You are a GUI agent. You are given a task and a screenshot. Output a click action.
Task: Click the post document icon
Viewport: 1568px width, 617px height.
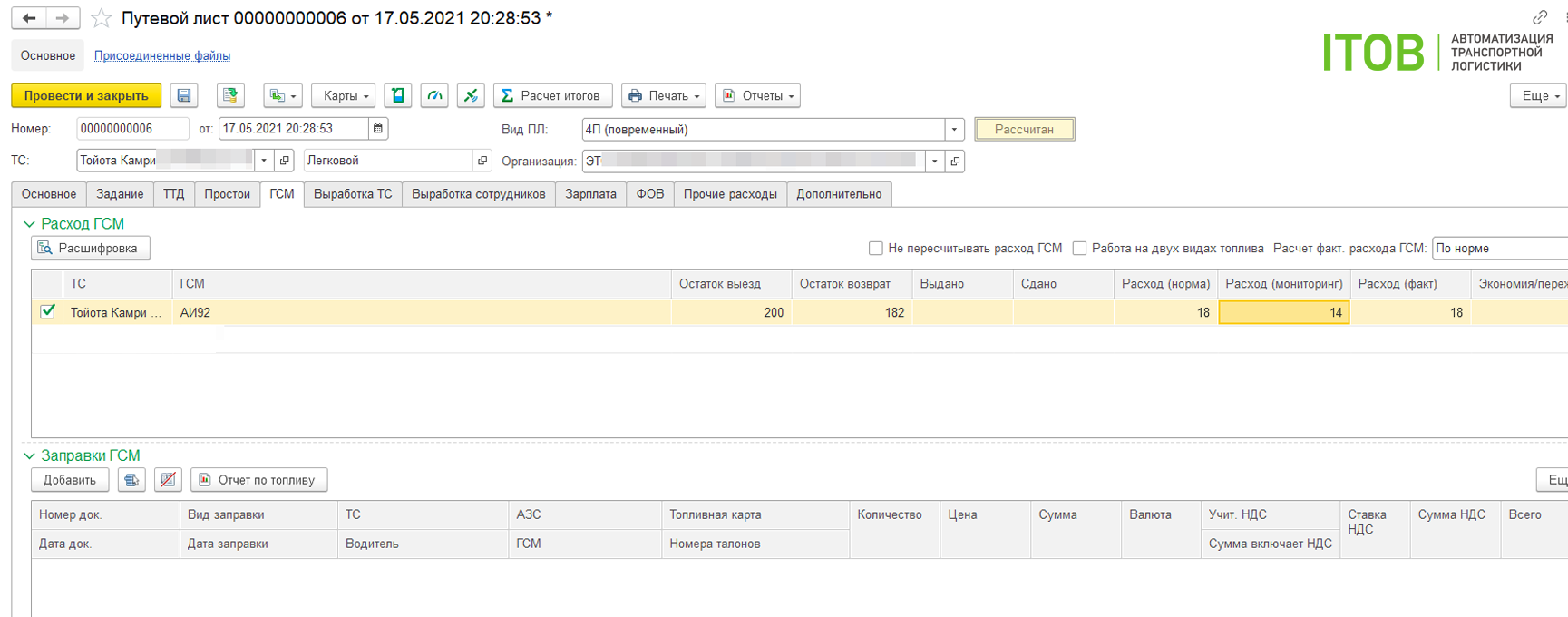pyautogui.click(x=230, y=95)
